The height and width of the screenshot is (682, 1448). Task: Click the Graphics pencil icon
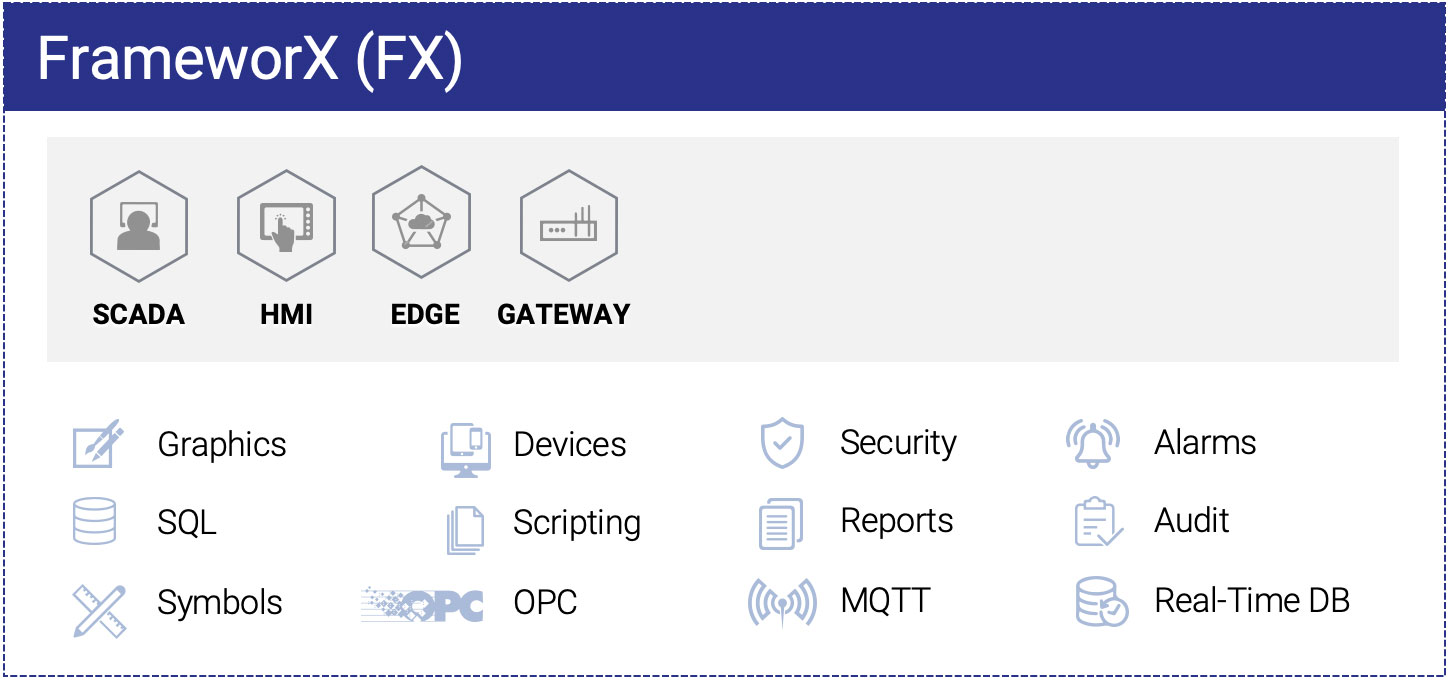click(98, 444)
